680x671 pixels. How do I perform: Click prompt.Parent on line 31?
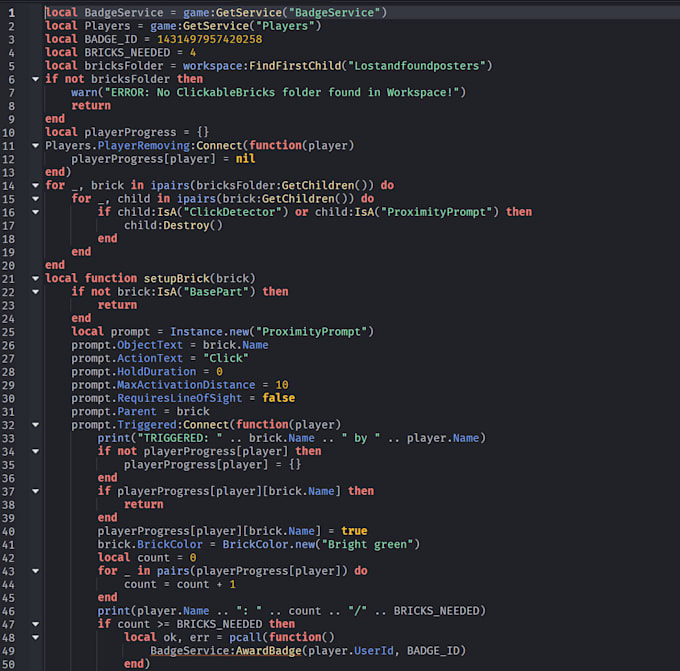tap(114, 412)
